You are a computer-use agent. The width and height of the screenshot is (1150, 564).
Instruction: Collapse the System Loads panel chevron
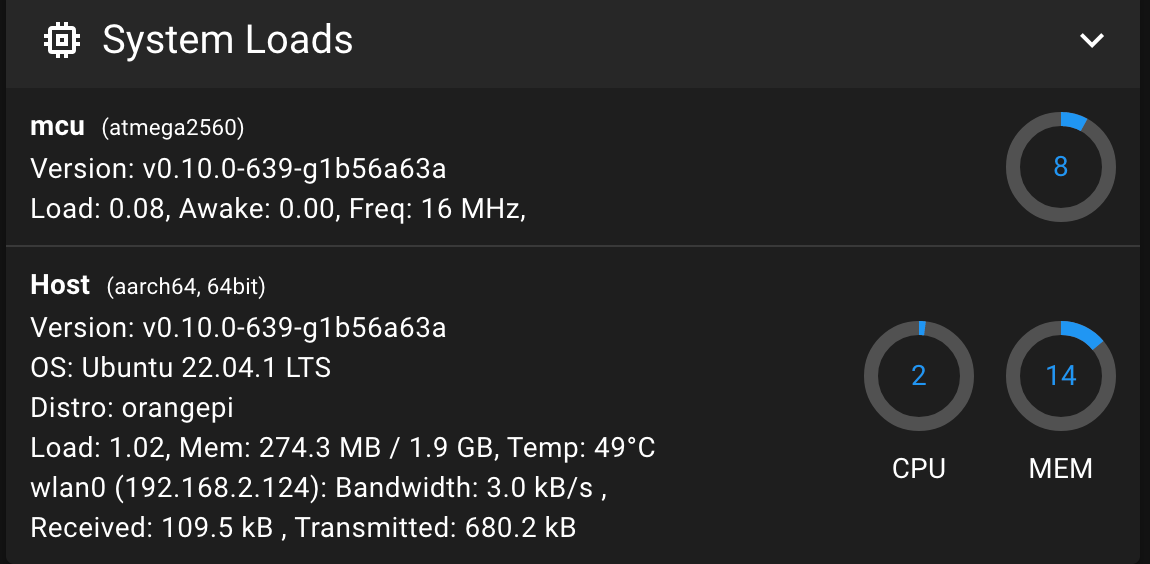tap(1092, 40)
